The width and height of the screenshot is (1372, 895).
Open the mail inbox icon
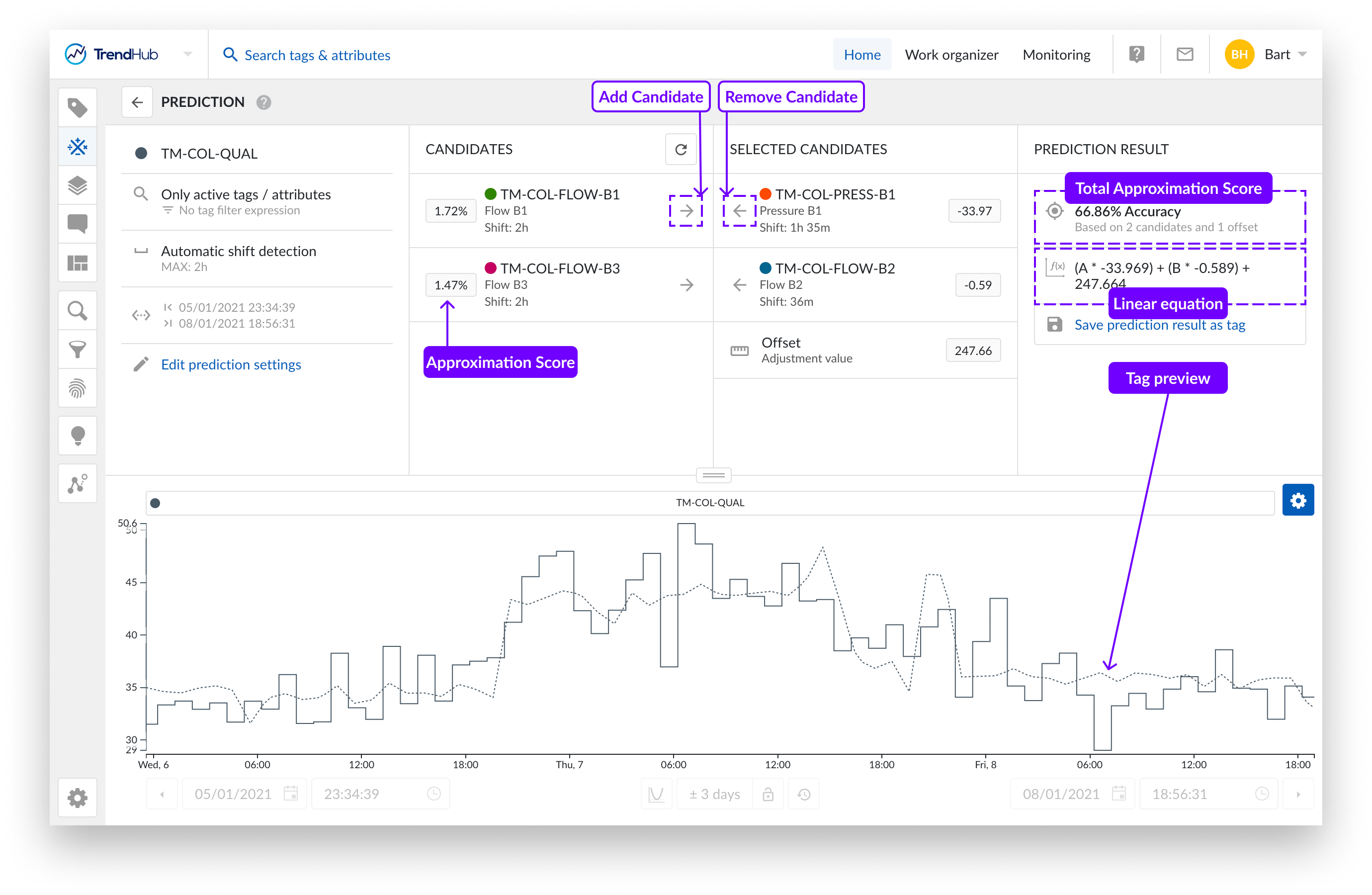point(1184,55)
